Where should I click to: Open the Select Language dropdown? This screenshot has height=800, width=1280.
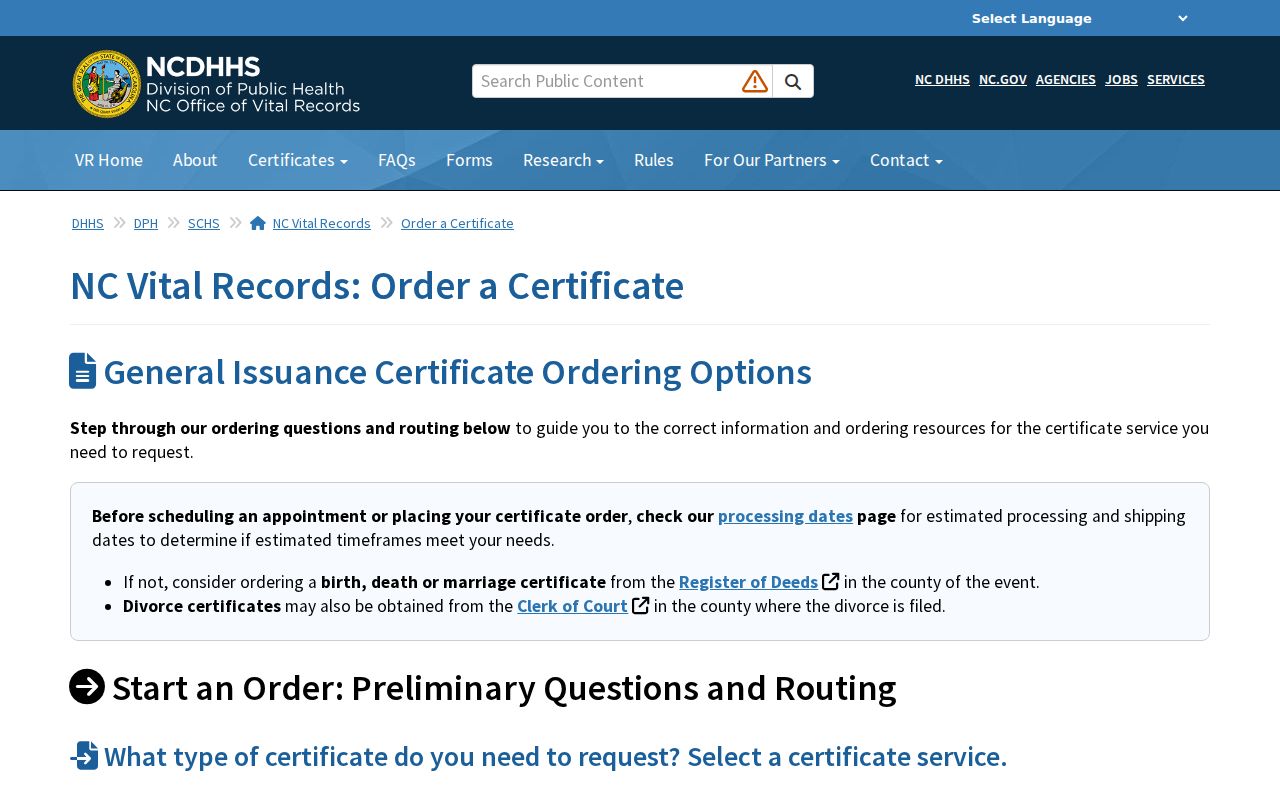(x=1080, y=18)
